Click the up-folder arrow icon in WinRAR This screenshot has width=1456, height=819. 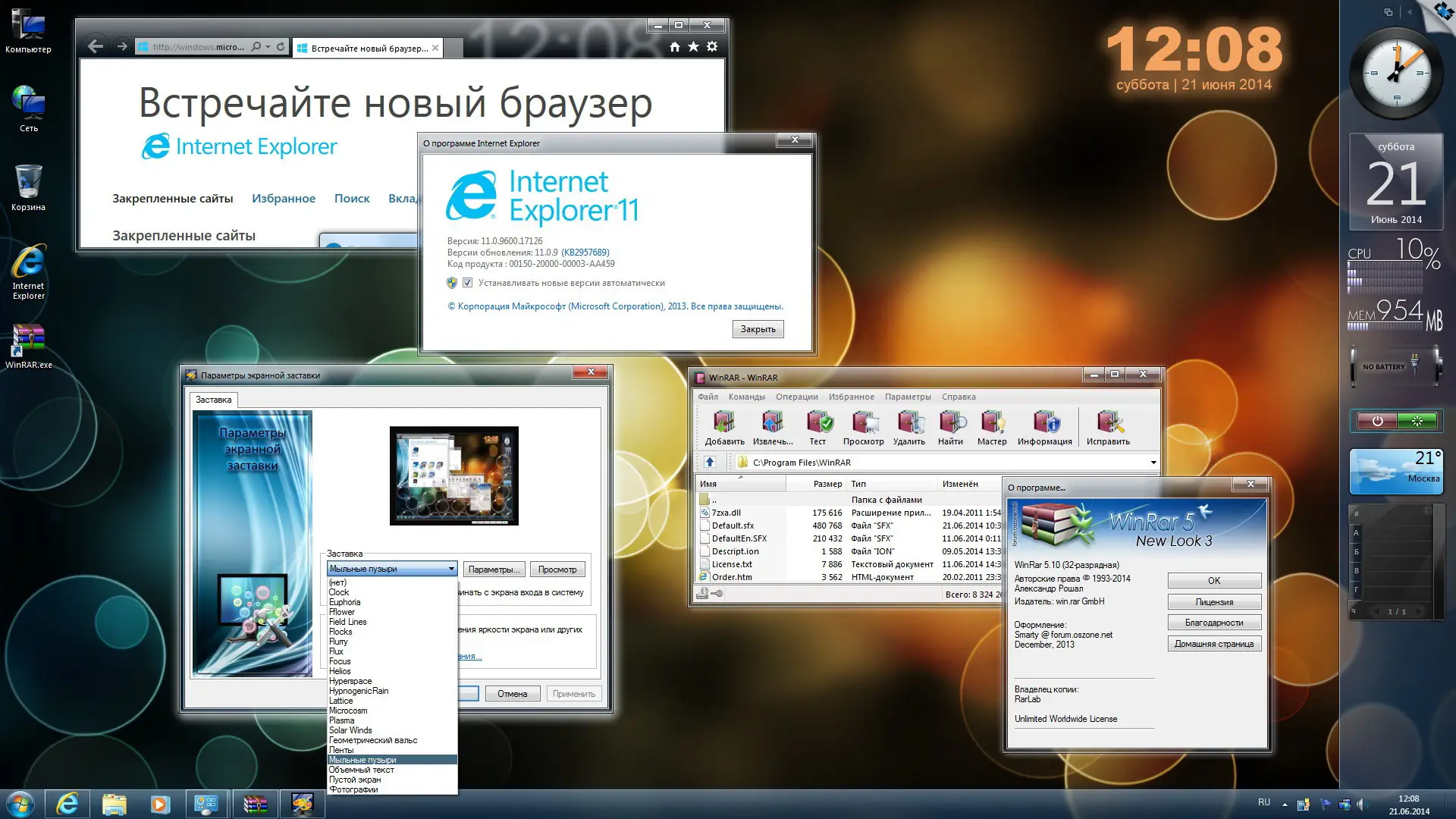(x=710, y=462)
